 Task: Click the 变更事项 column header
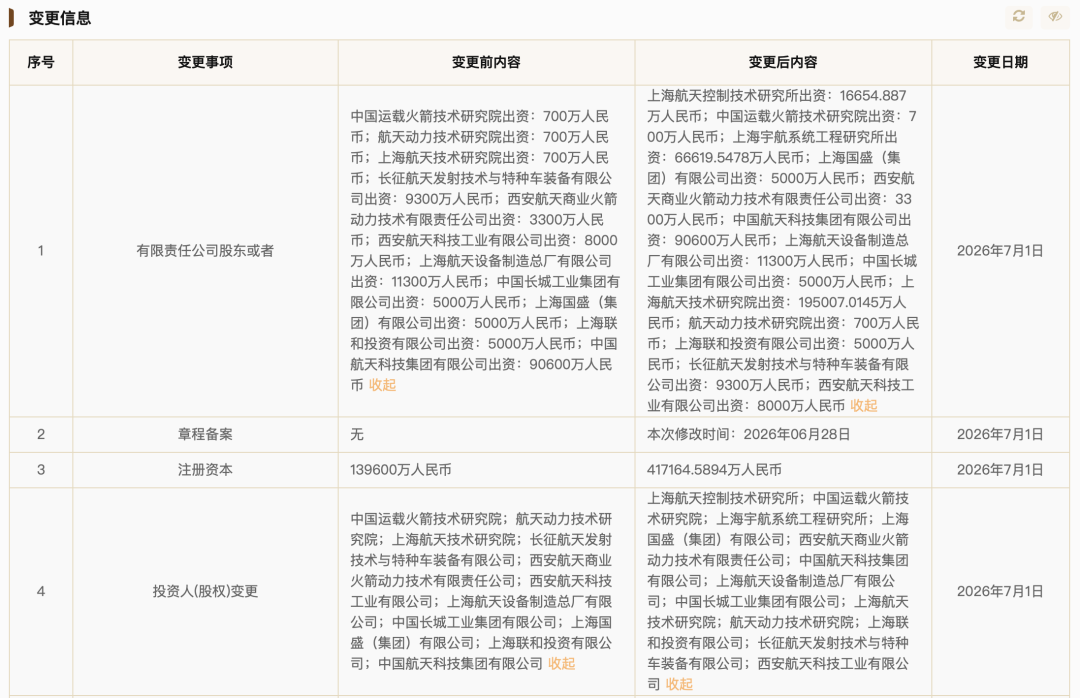(x=205, y=62)
